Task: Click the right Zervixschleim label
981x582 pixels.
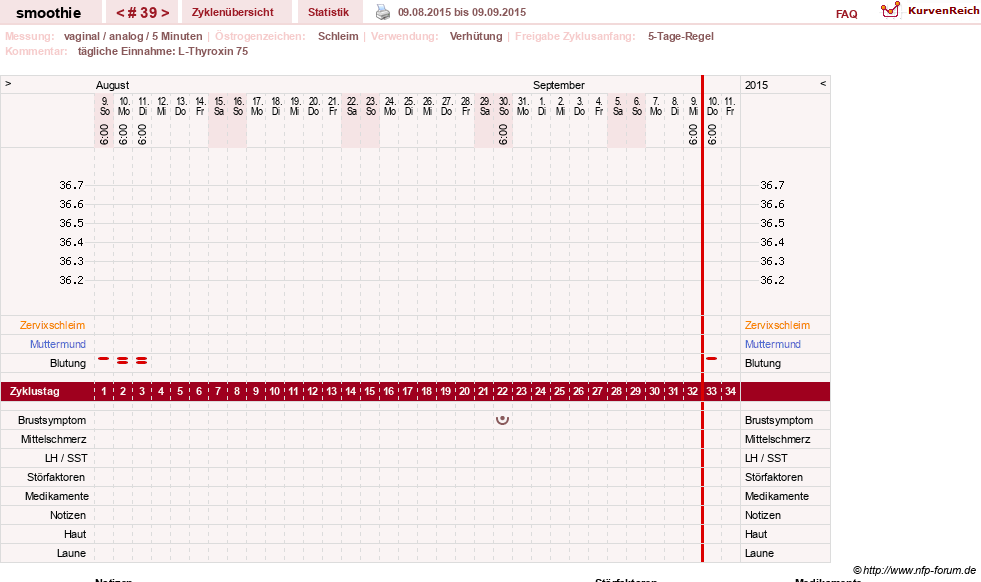Action: pos(777,325)
